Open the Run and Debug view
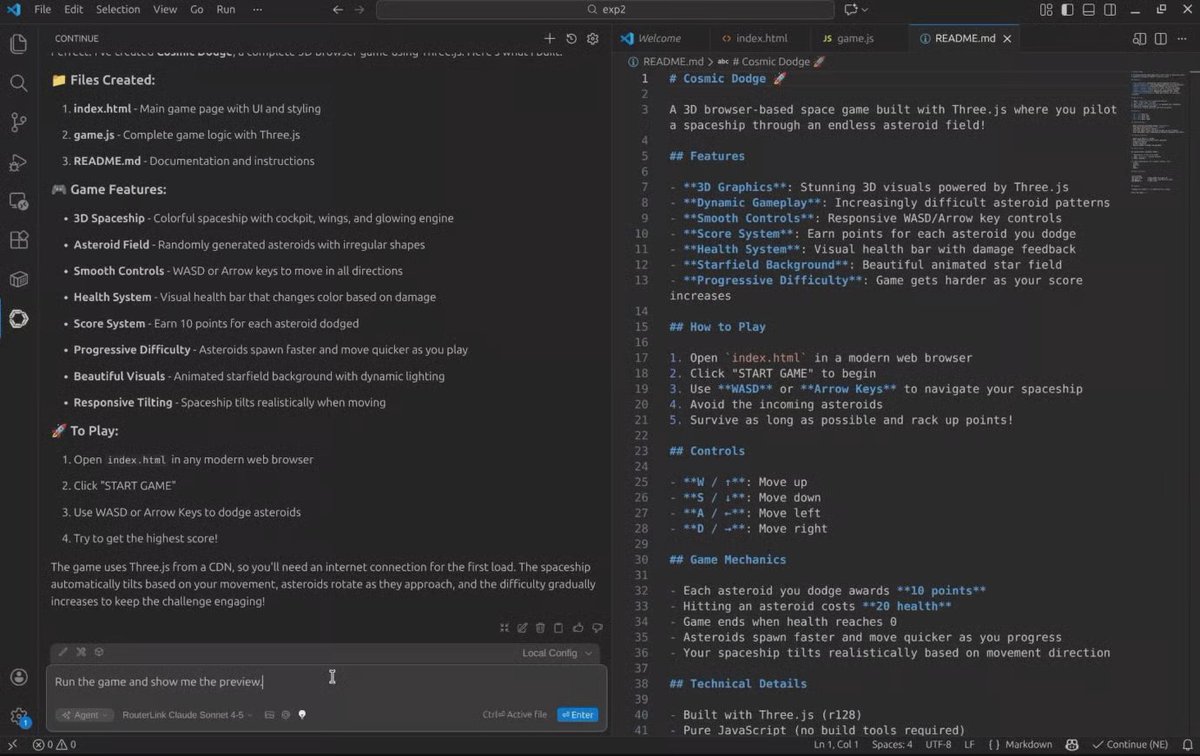The height and width of the screenshot is (756, 1200). click(18, 162)
